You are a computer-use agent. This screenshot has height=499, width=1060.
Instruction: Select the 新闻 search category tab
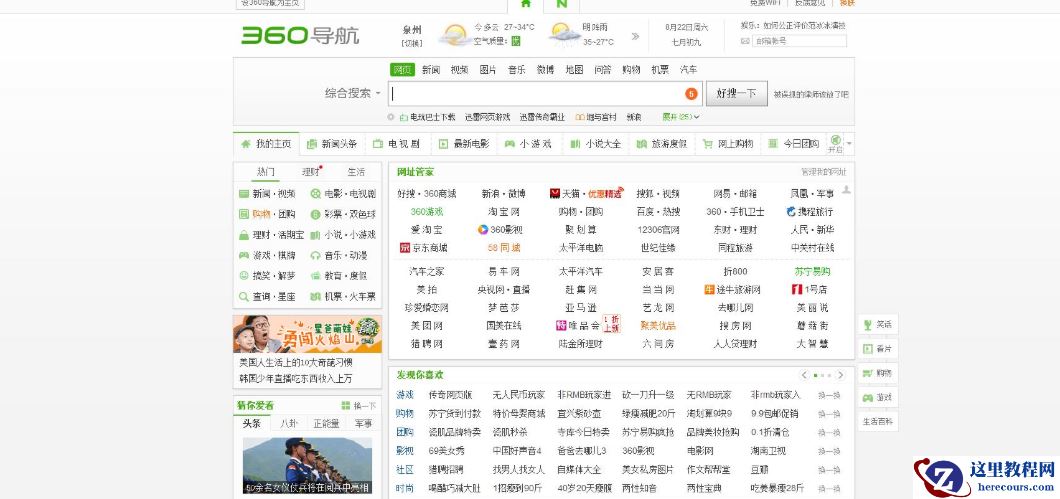pyautogui.click(x=431, y=70)
